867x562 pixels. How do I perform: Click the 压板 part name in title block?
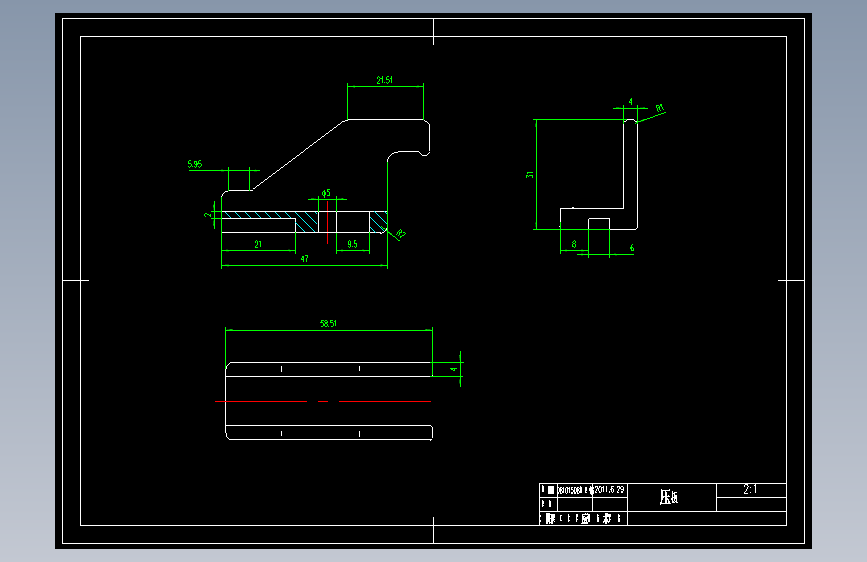pyautogui.click(x=668, y=497)
